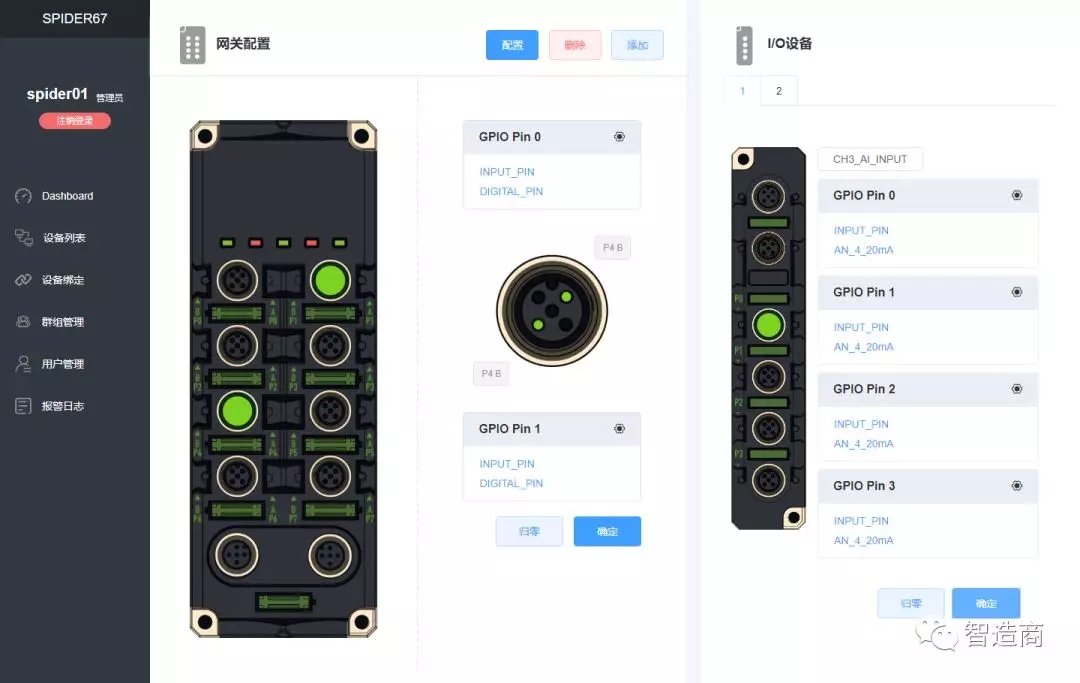Image resolution: width=1080 pixels, height=683 pixels.
Task: Select 群组管理 group management icon
Action: [x=23, y=322]
